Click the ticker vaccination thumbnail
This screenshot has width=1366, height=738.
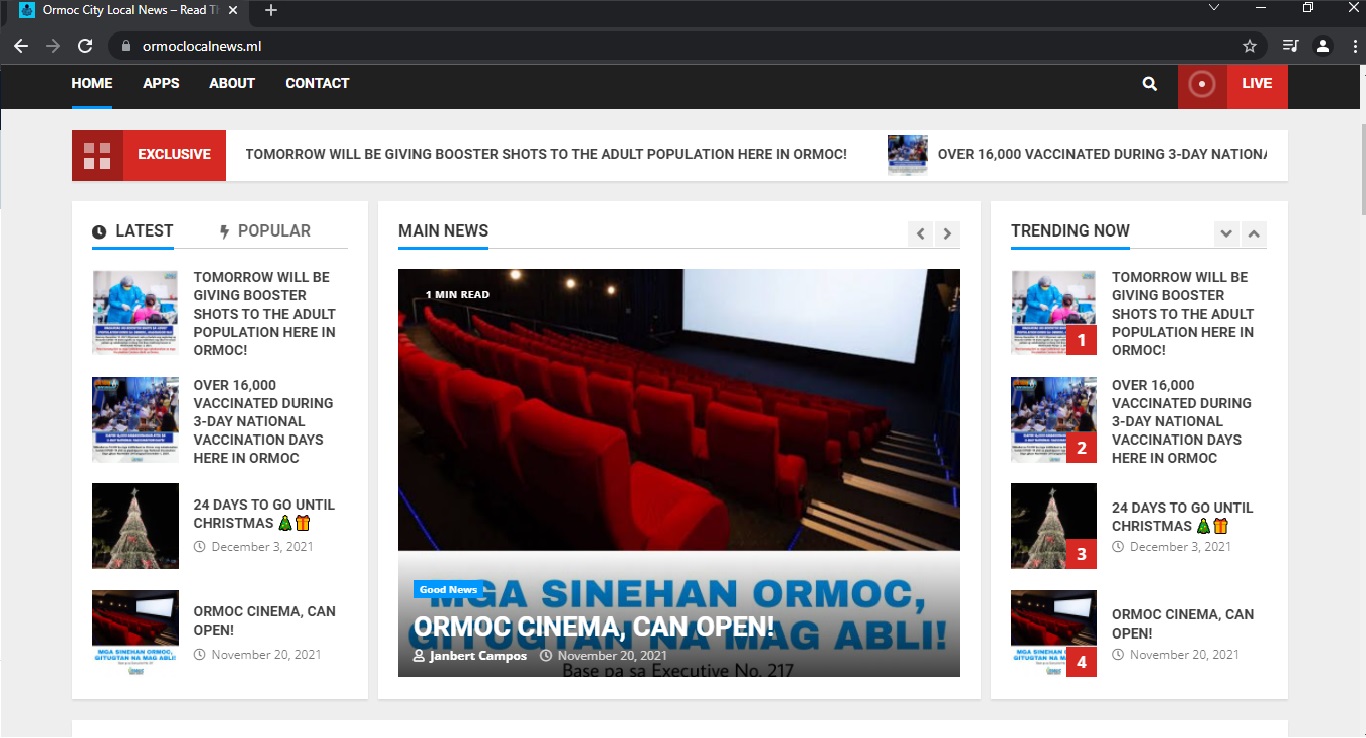pyautogui.click(x=908, y=155)
